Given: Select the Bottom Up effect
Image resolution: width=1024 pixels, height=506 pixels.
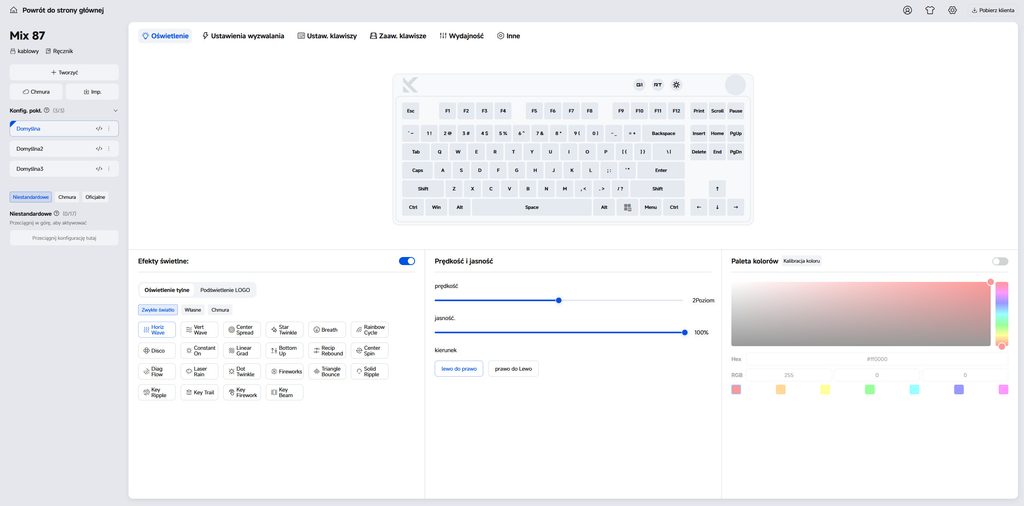Looking at the screenshot, I should tap(284, 351).
